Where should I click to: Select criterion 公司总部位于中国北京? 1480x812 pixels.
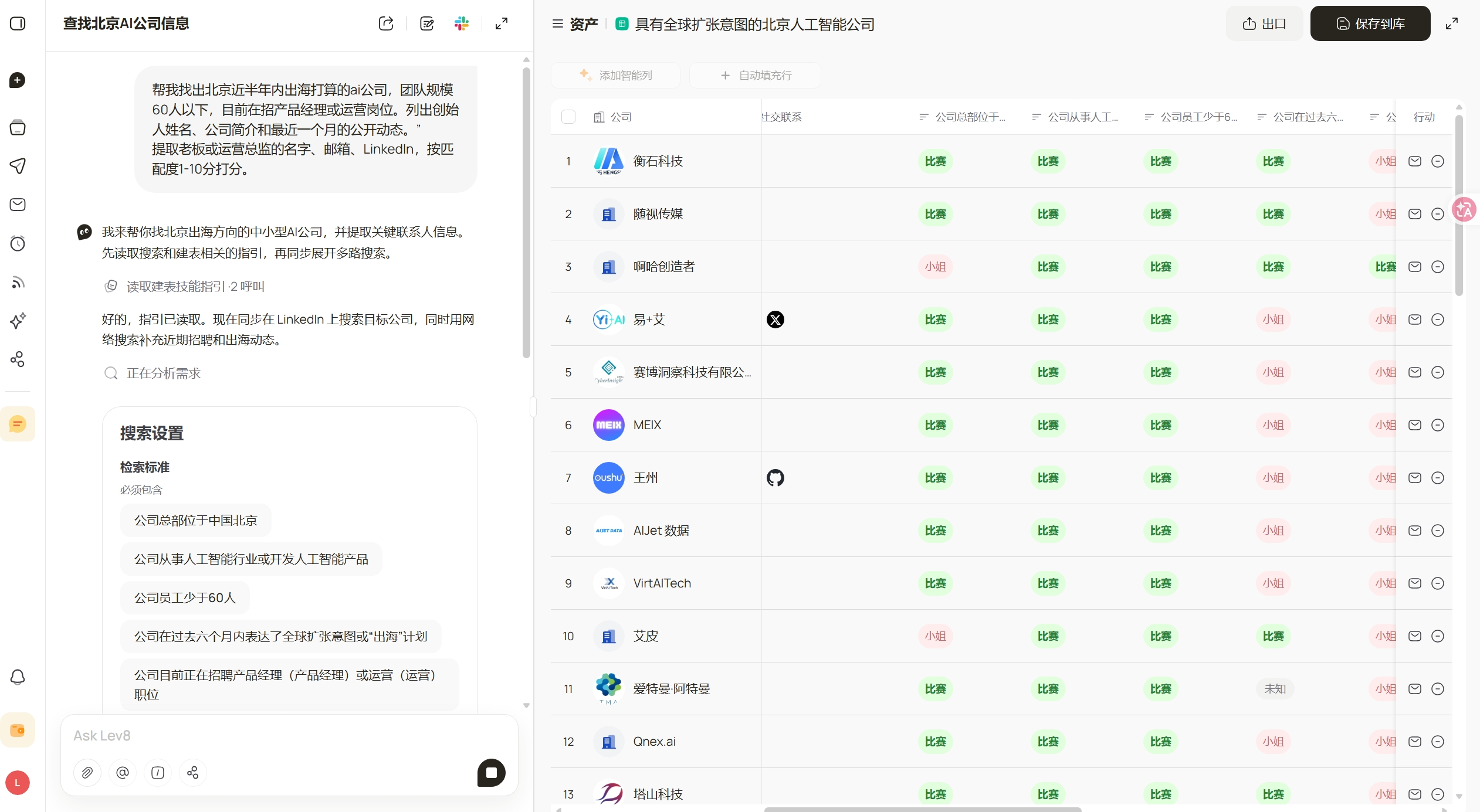195,520
